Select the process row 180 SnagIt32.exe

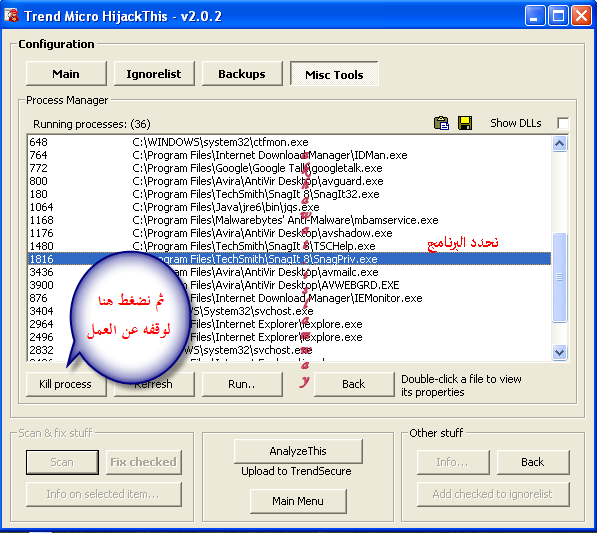click(289, 194)
